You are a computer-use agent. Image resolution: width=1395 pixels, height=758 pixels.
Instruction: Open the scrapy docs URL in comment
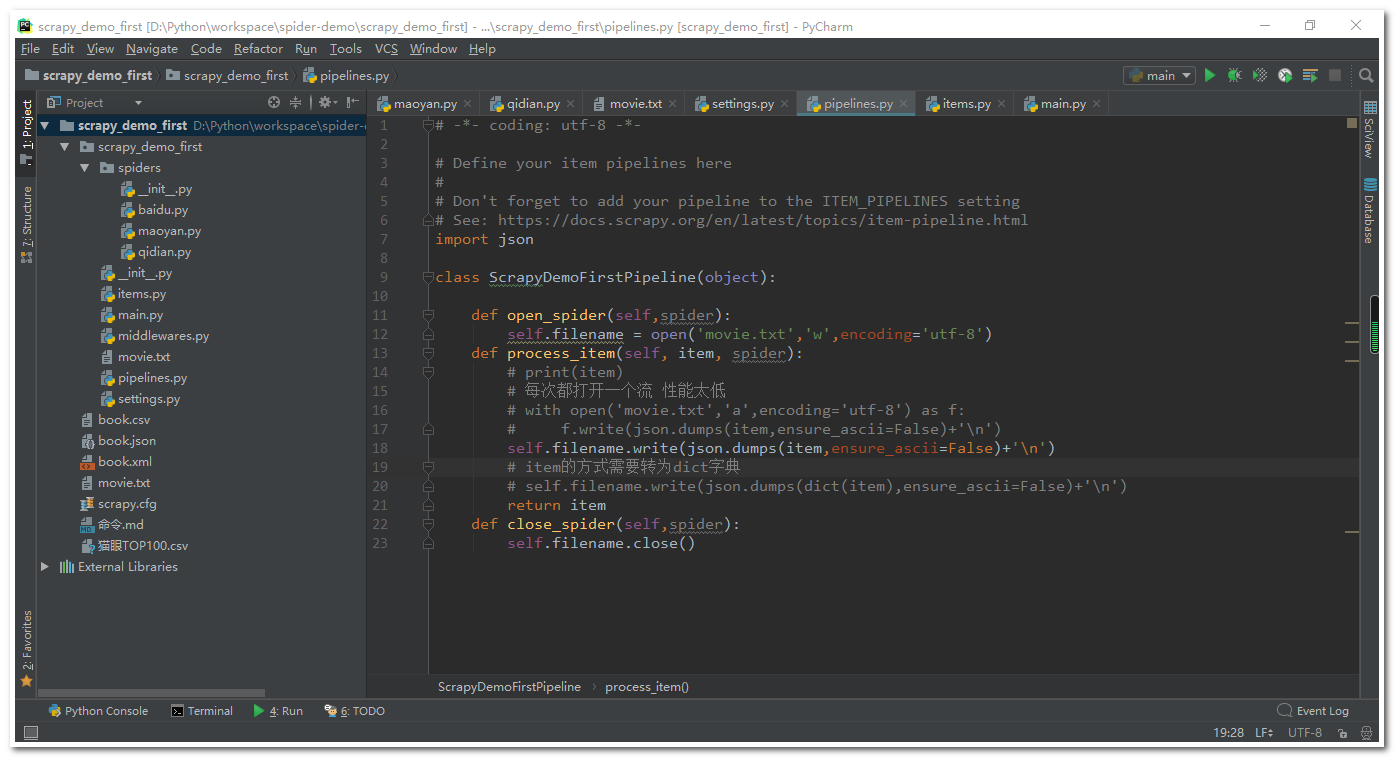[x=763, y=220]
